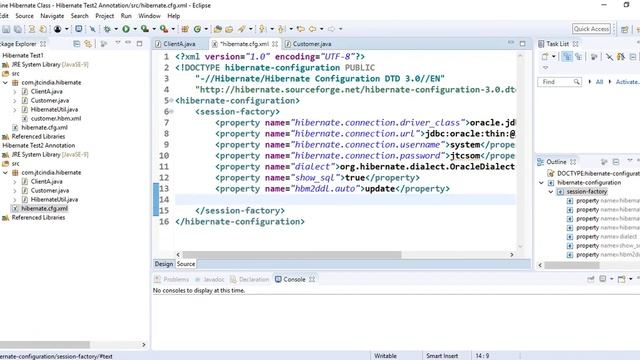Click the Coverage launch icon

(144, 29)
